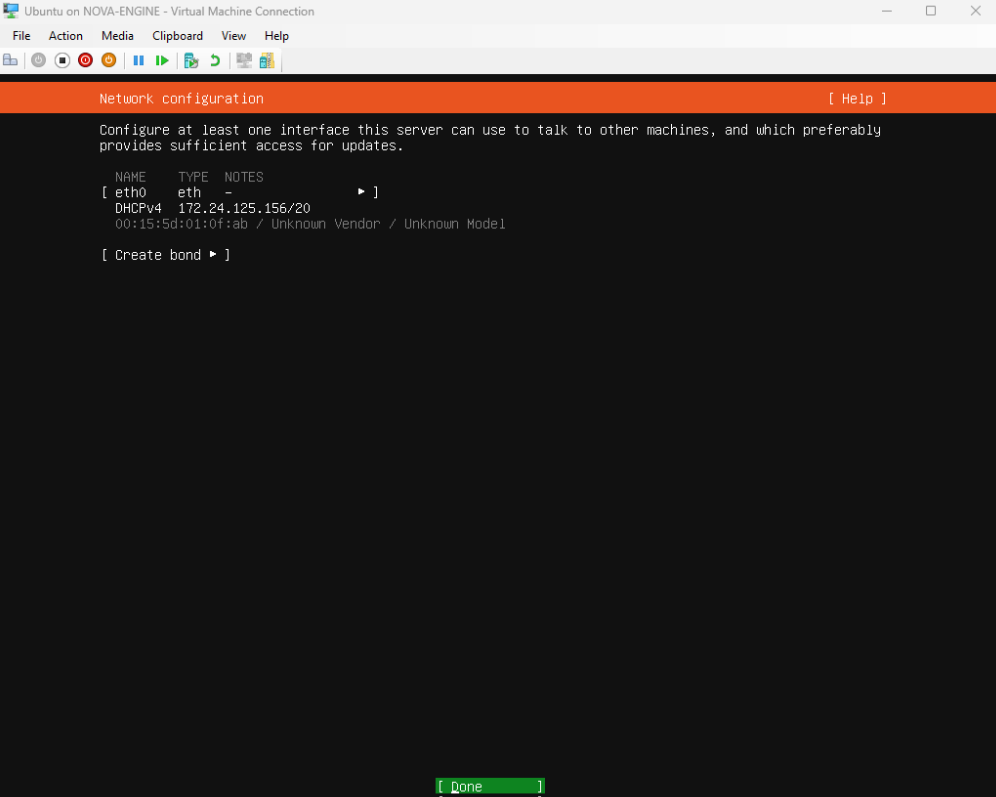This screenshot has height=797, width=996.
Task: Open the File menu
Action: [x=21, y=36]
